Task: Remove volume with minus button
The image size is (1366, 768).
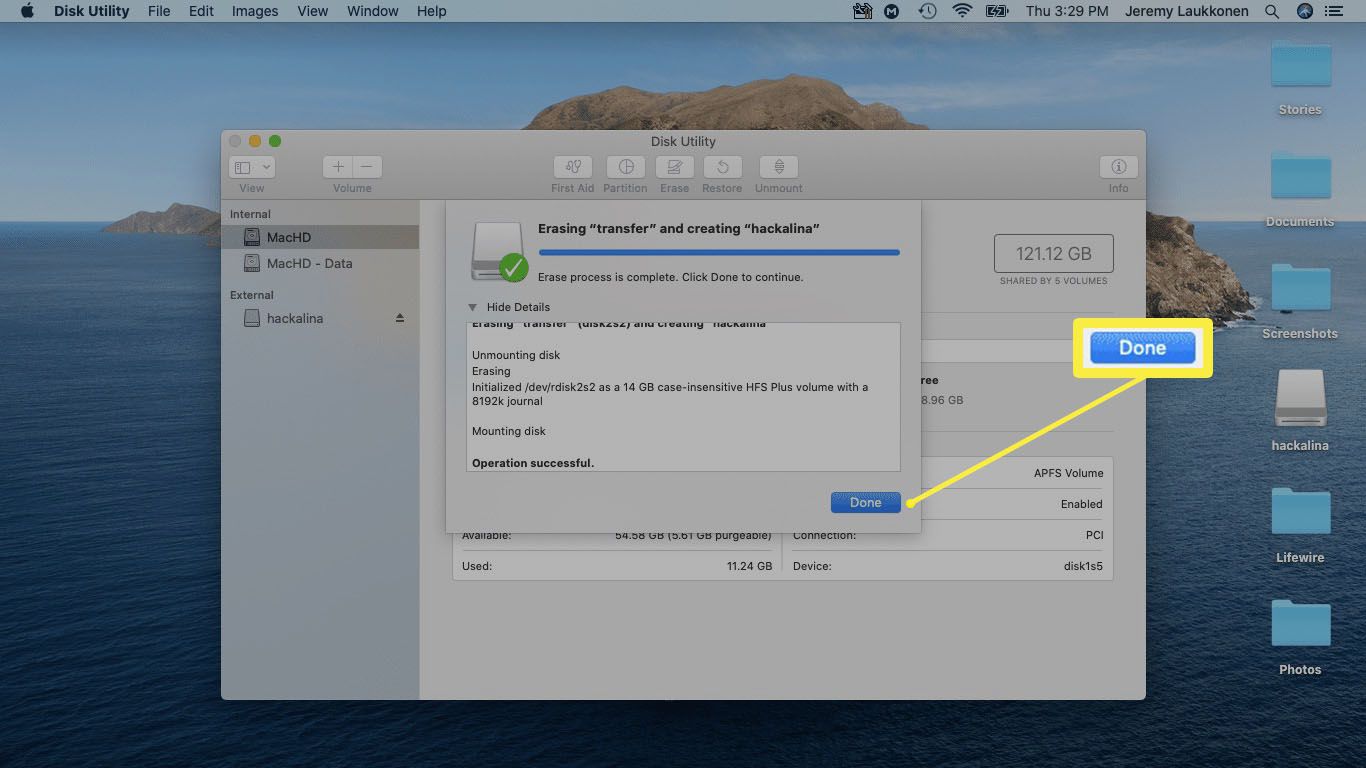Action: coord(367,167)
